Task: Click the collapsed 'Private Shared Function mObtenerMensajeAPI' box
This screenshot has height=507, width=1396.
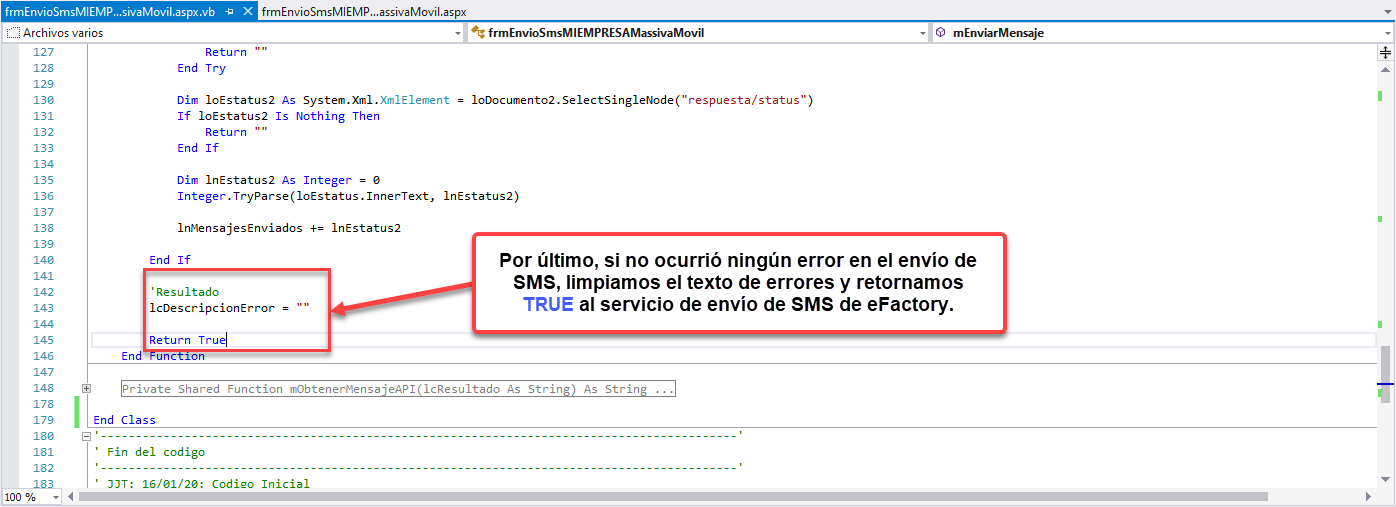Action: click(x=399, y=388)
